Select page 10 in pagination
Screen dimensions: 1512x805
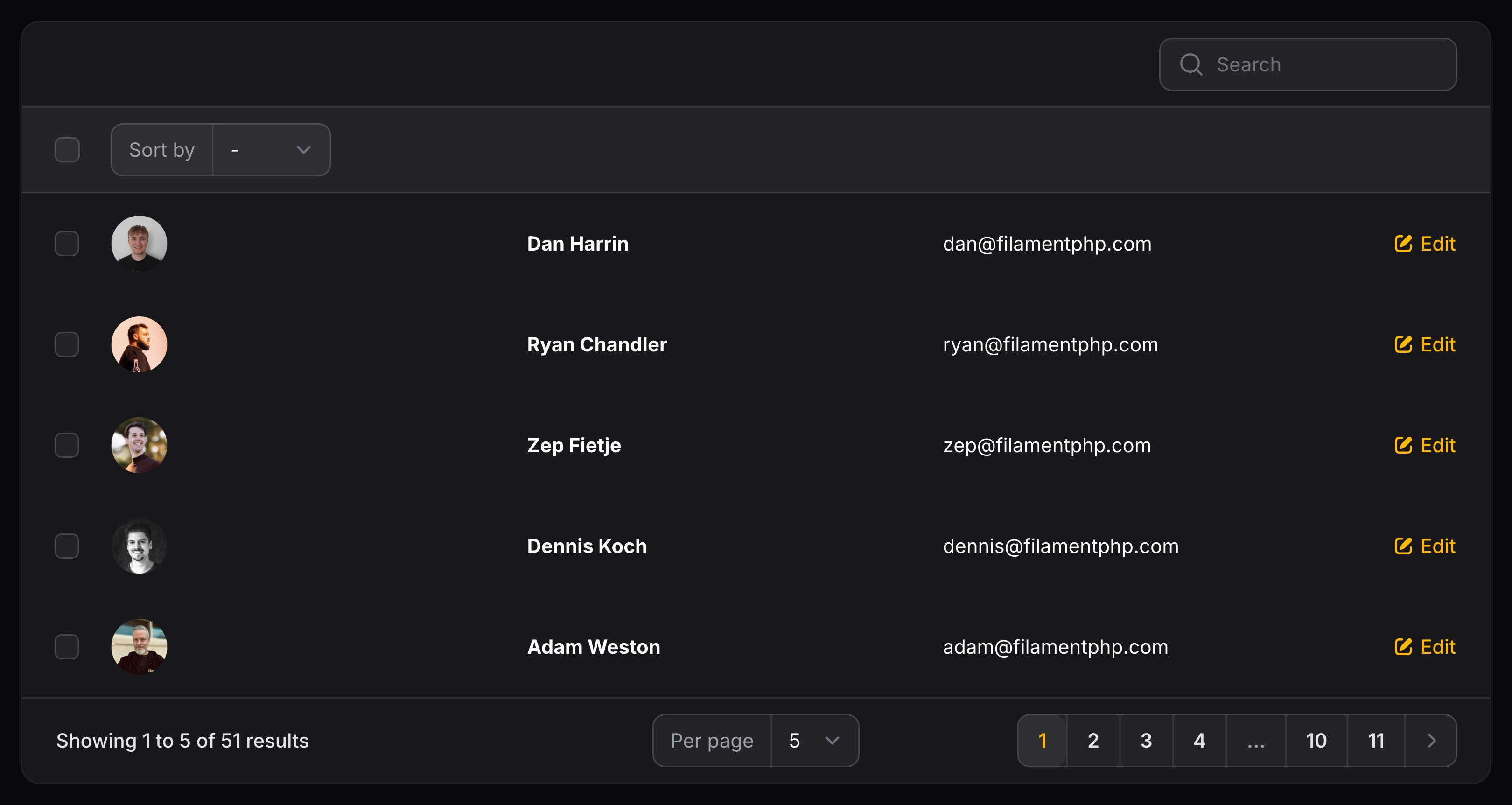[x=1316, y=741]
